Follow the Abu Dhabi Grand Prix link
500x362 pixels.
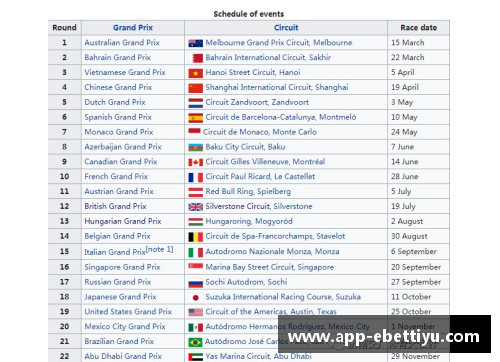(x=123, y=356)
